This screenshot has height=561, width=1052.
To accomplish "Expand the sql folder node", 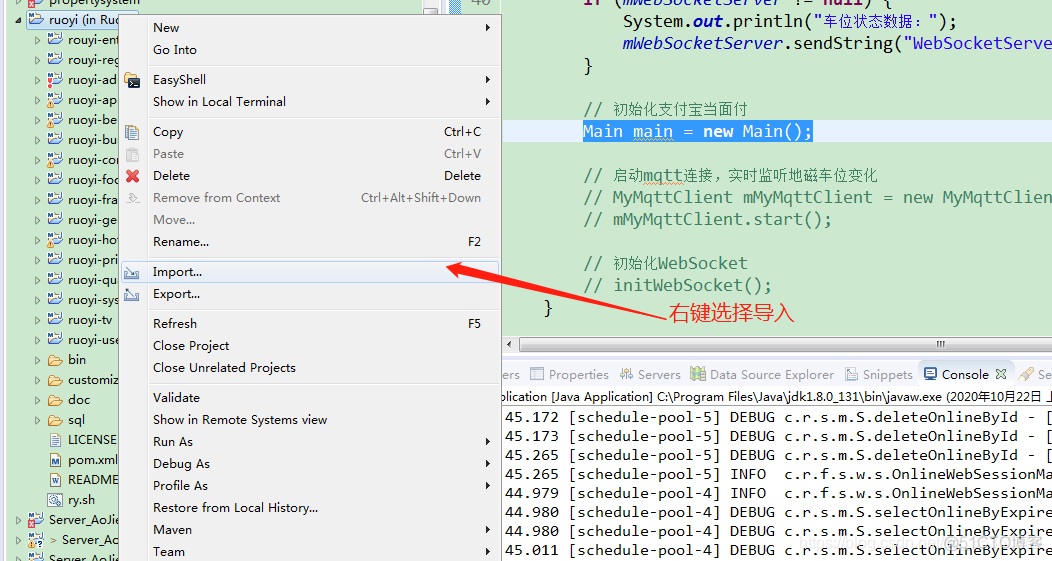I will click(38, 421).
